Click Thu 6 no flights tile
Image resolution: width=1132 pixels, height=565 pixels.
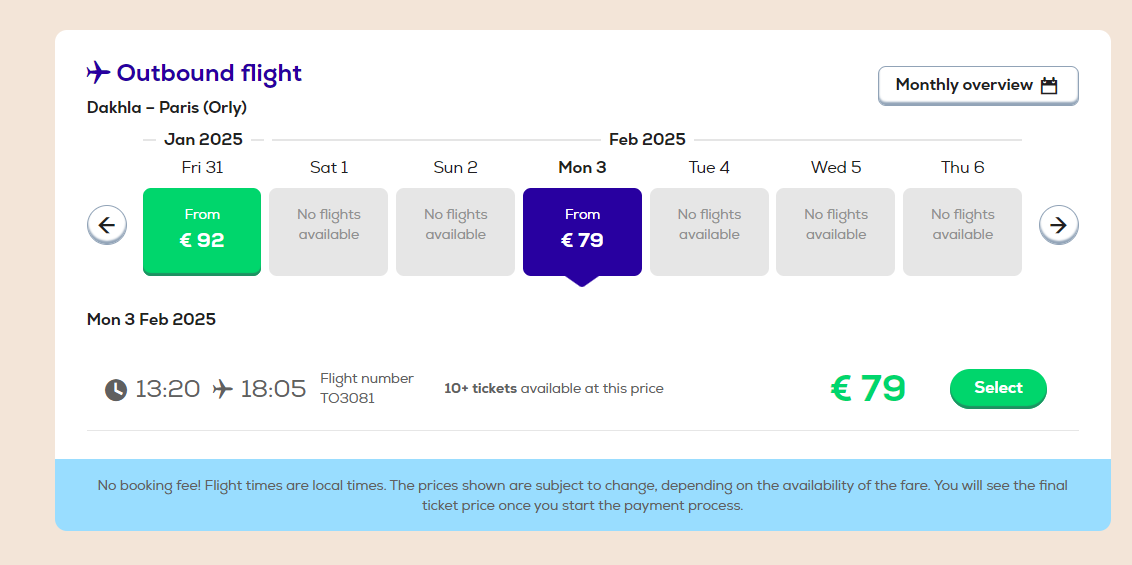[x=962, y=232]
